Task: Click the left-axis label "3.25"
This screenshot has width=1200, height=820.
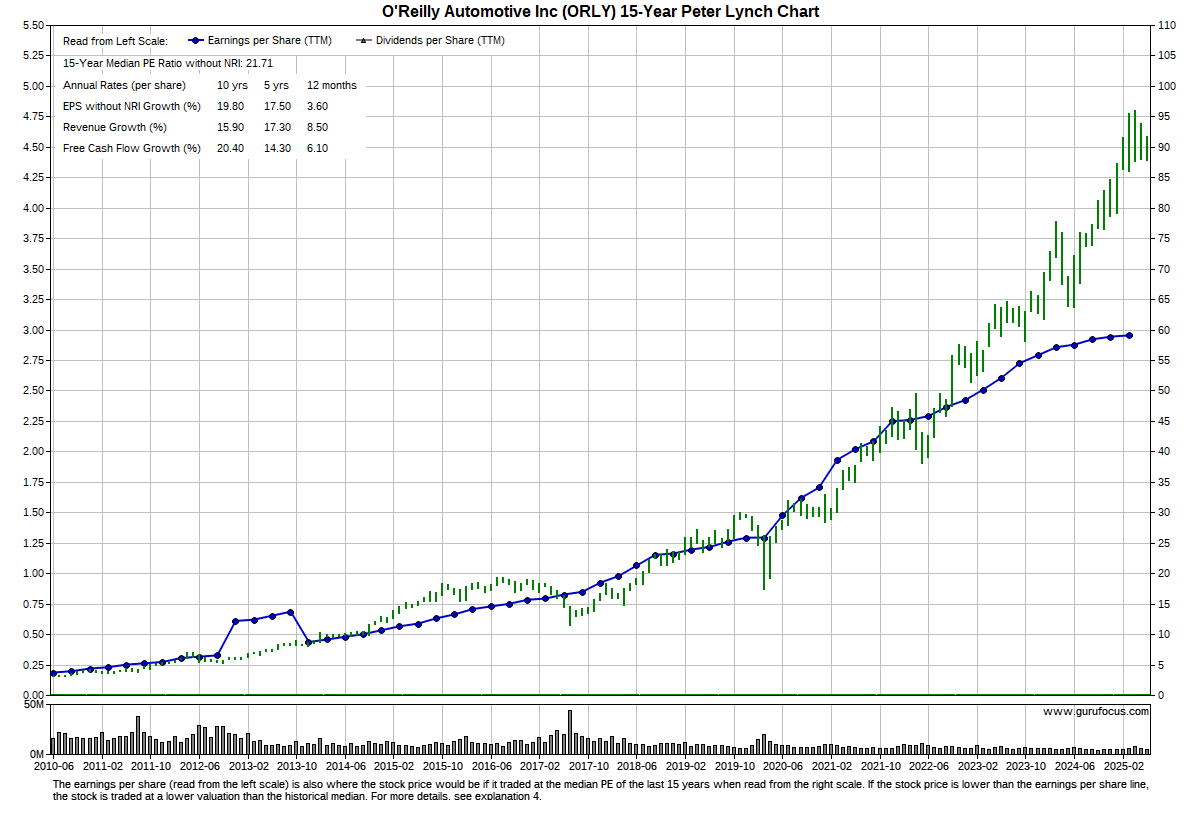Action: [x=32, y=300]
